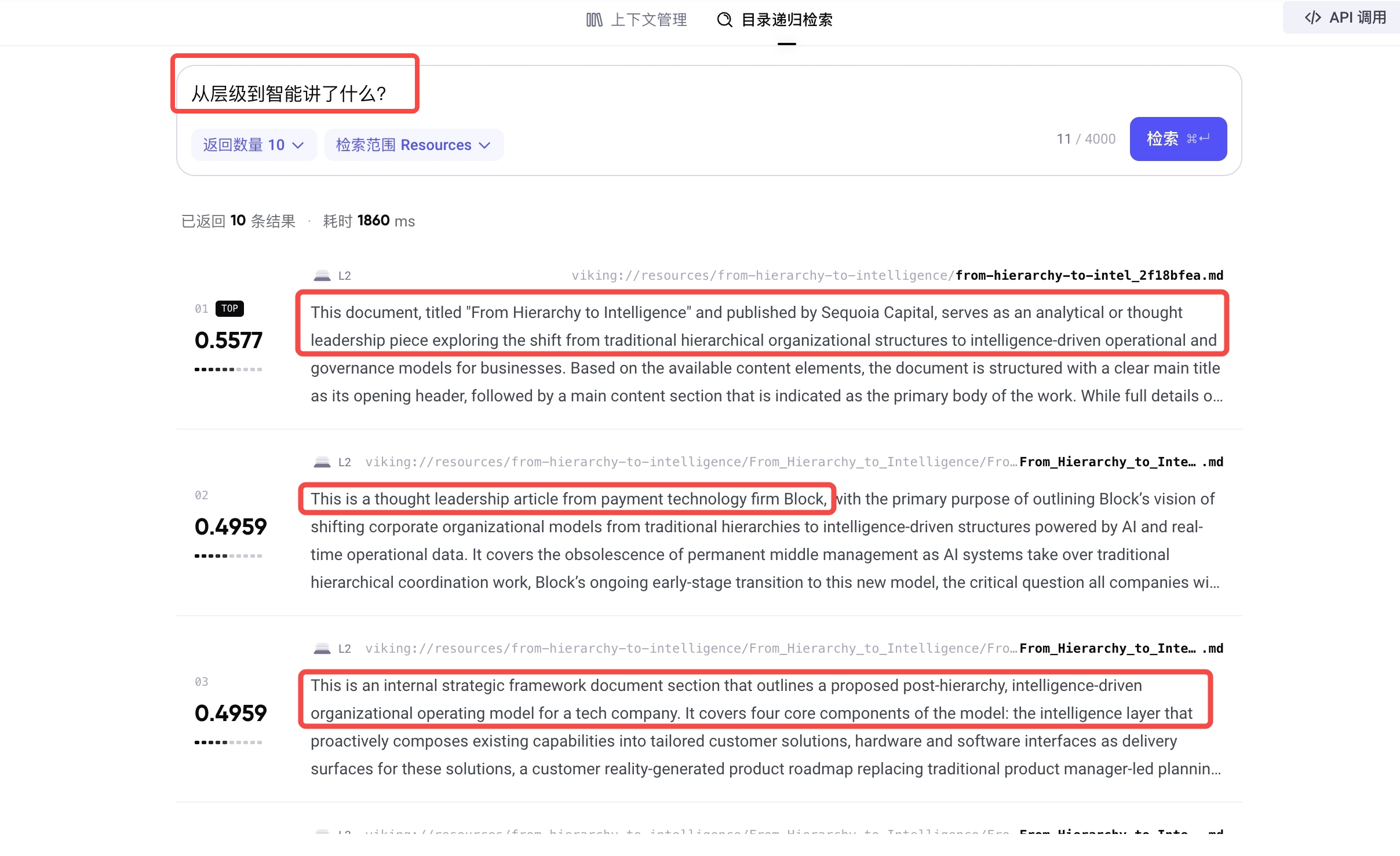
Task: Click the 已返回 10 条结果 count
Action: [238, 221]
